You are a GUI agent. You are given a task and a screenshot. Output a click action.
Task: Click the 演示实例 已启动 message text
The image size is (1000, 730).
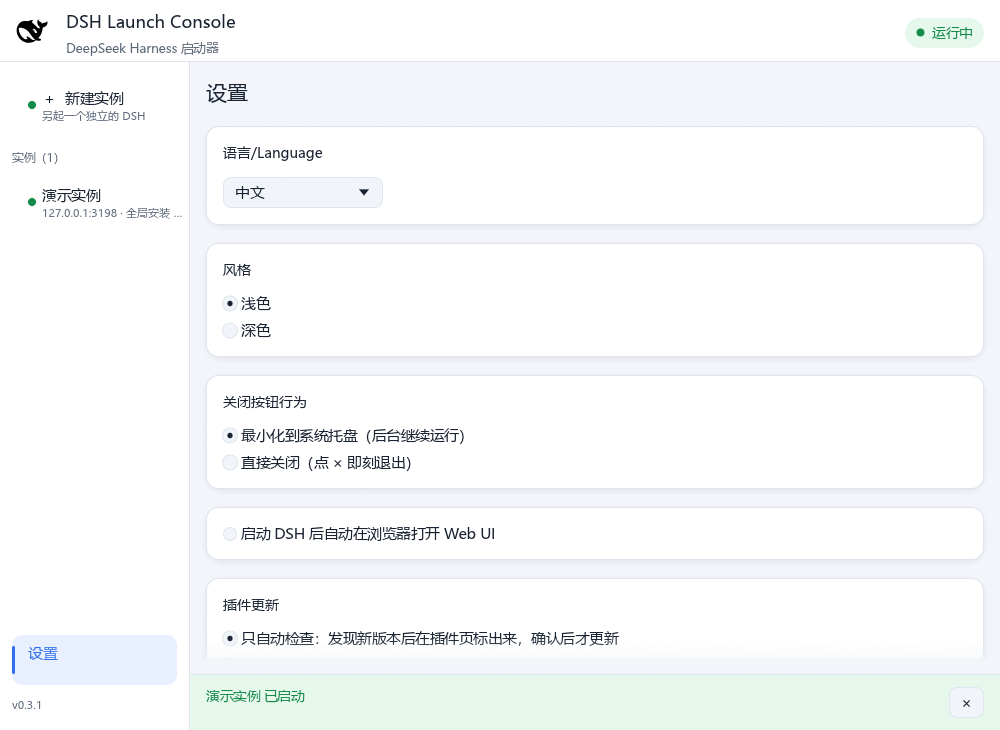pos(255,696)
